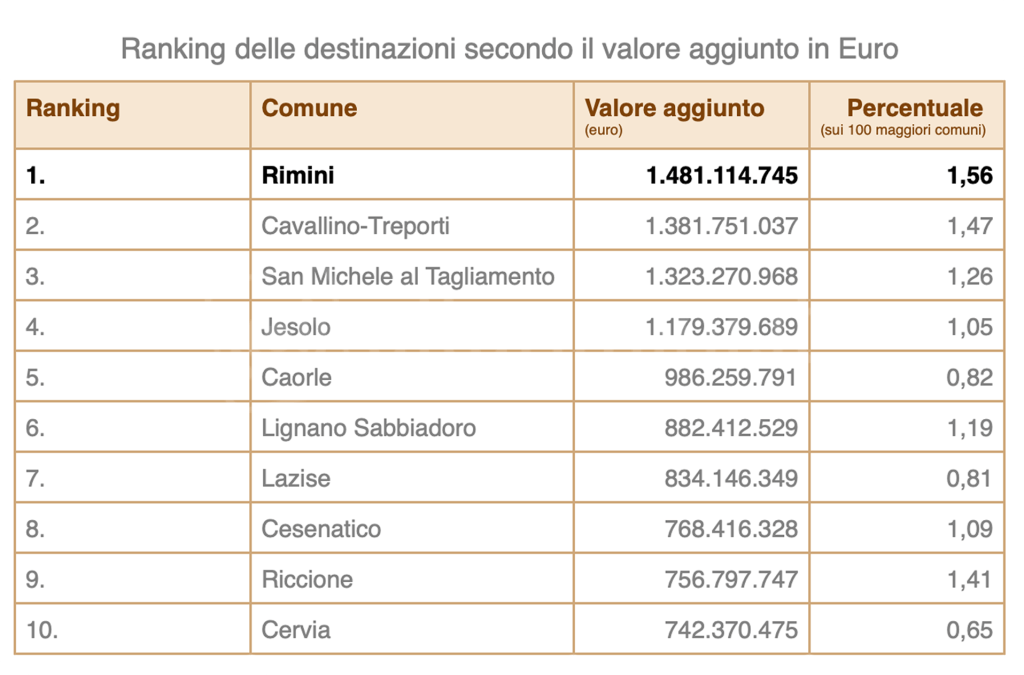The height and width of the screenshot is (675, 1024).
Task: Select the Jesolo comune cell
Action: [x=296, y=327]
